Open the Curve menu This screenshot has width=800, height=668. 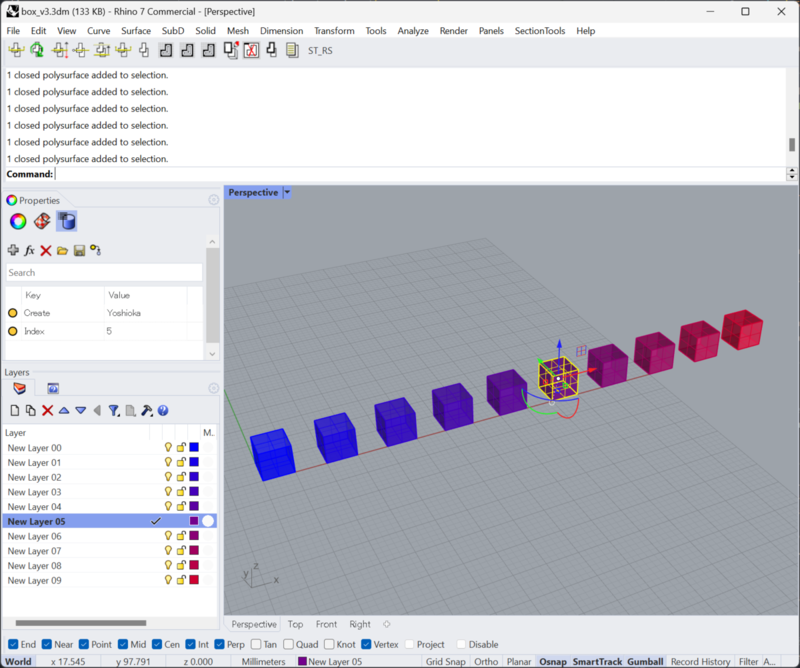click(x=98, y=31)
